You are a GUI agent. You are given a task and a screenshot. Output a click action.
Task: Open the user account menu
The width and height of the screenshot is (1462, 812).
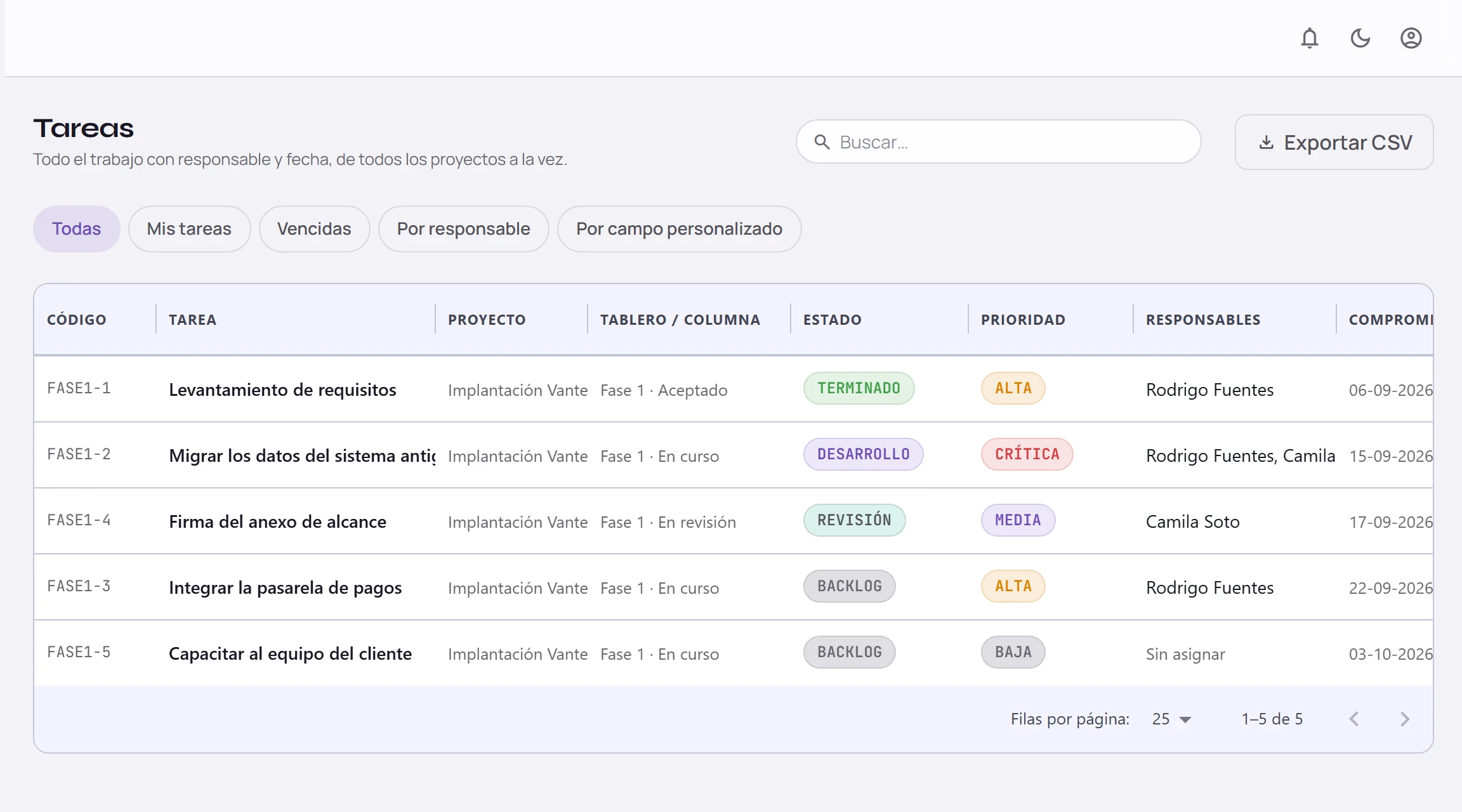tap(1411, 38)
